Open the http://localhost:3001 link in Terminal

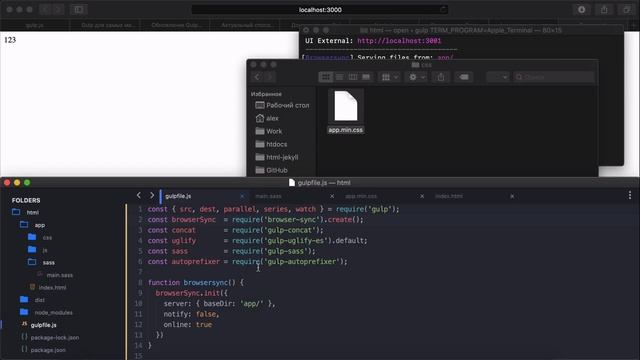pyautogui.click(x=399, y=41)
